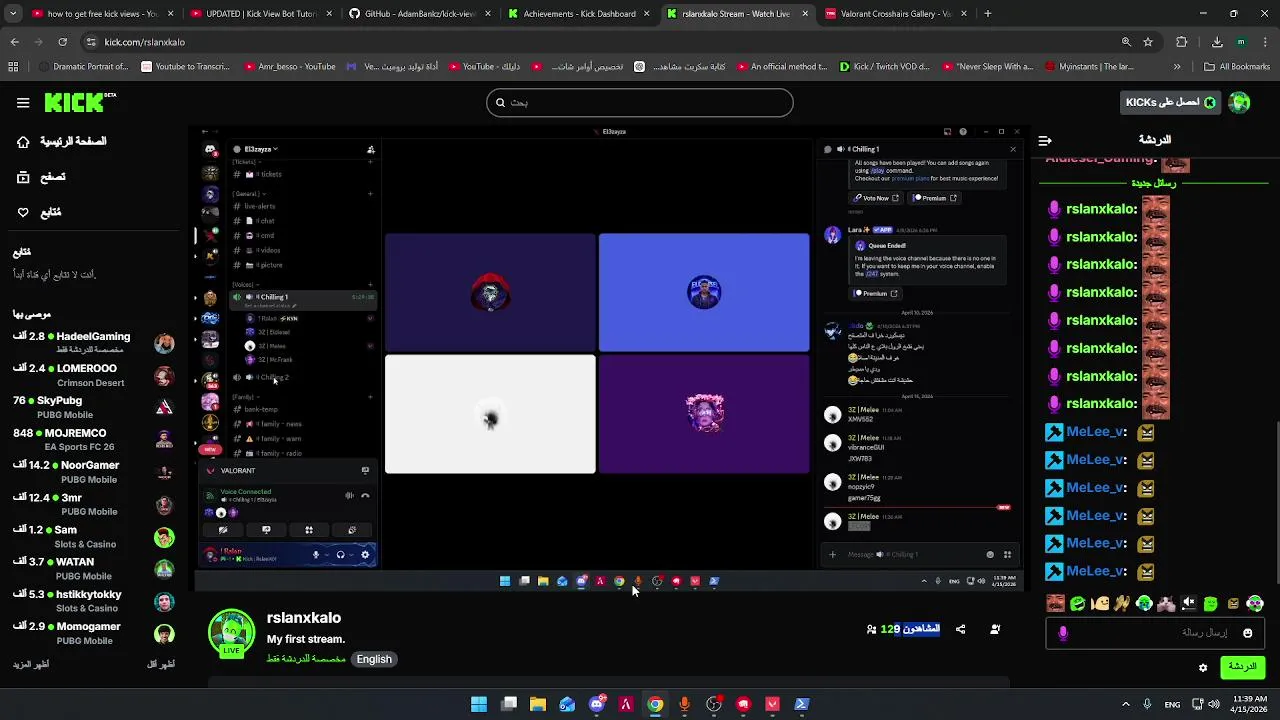Open browser extensions puzzle icon
The image size is (1280, 720).
pos(1182,42)
